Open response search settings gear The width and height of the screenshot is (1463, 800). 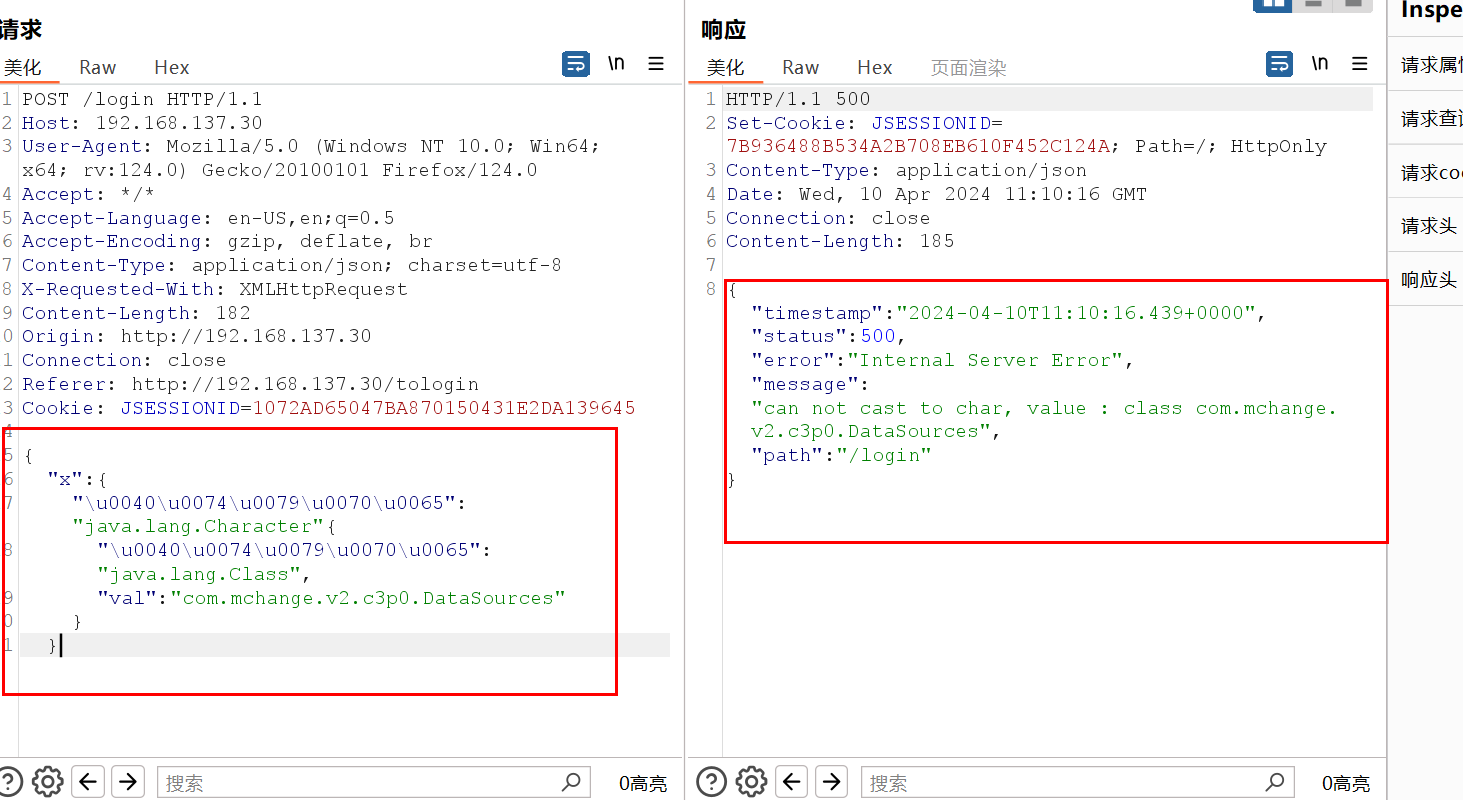pos(751,781)
